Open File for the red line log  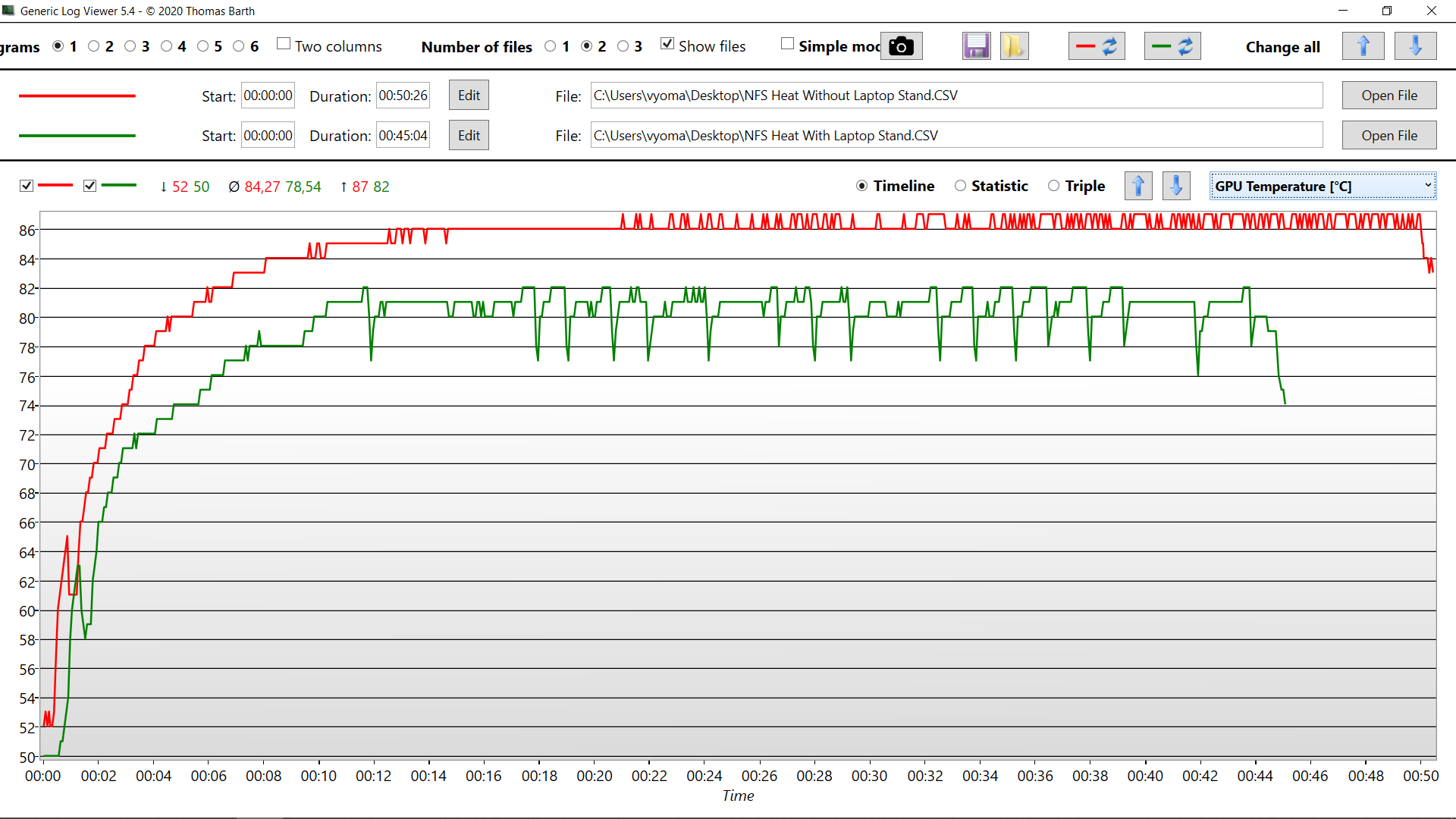coord(1389,96)
